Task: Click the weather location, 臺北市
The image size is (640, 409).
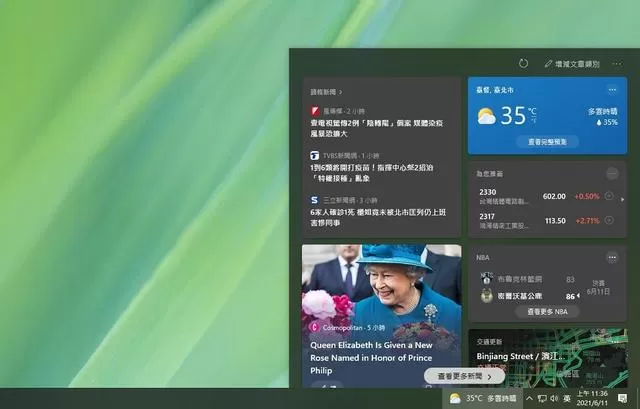Action: point(494,90)
